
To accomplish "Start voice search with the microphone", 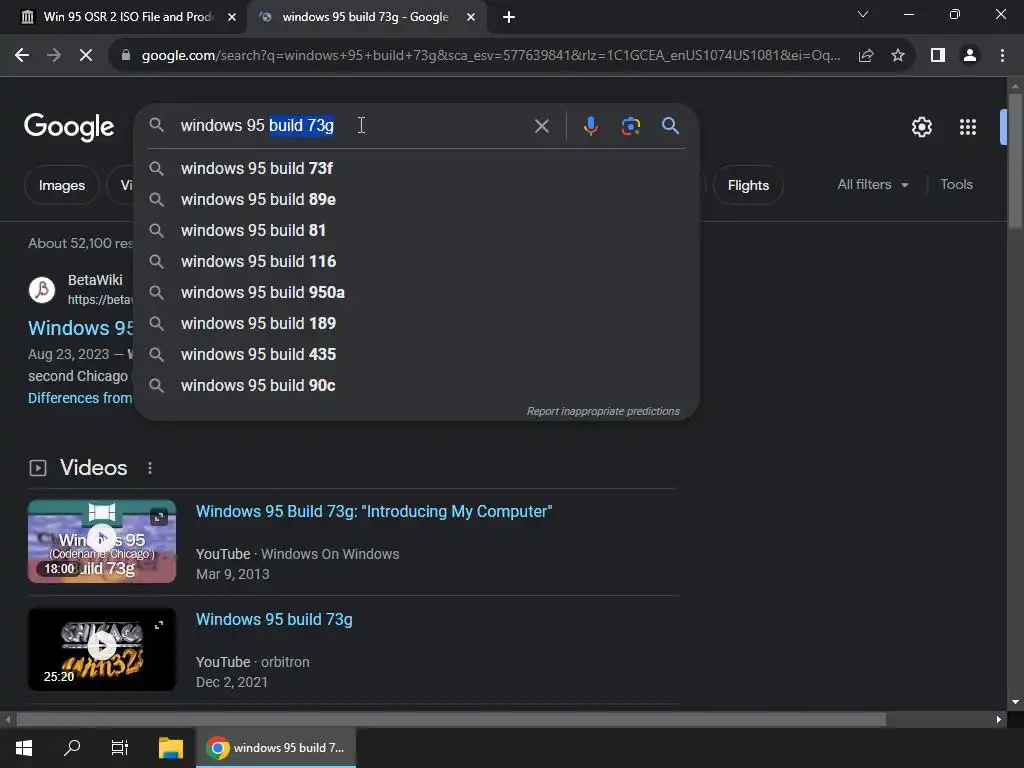I will coord(590,125).
